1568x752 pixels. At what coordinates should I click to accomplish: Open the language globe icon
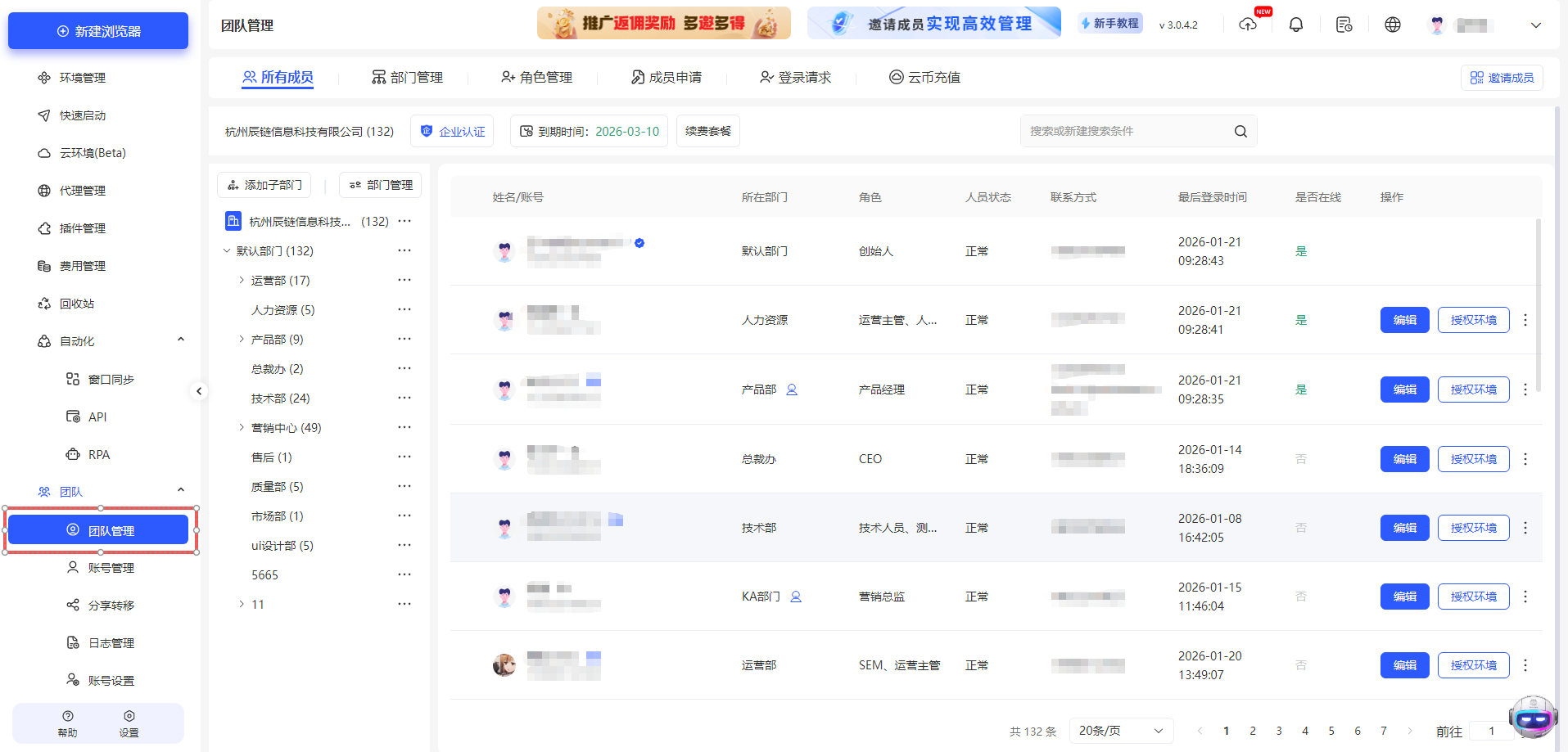click(x=1393, y=25)
